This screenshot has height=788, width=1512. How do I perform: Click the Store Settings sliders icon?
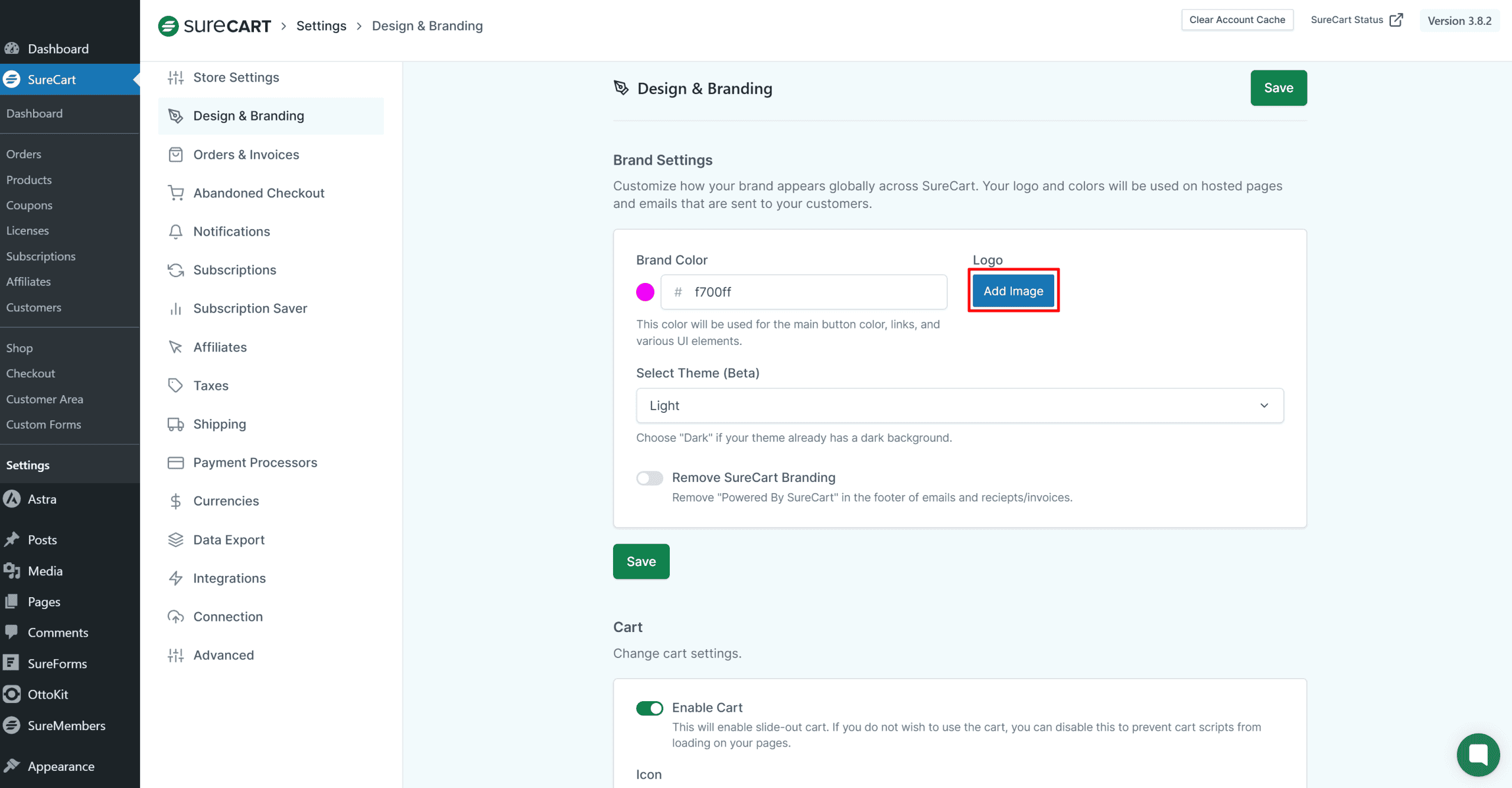click(175, 77)
